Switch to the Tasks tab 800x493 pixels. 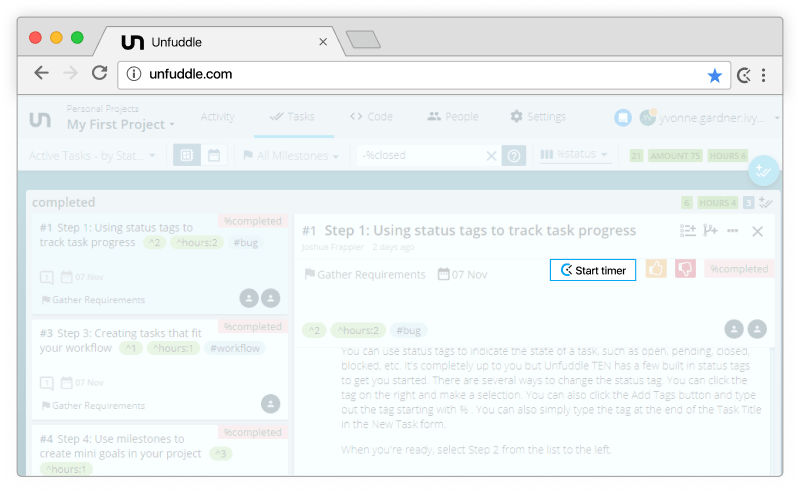click(x=292, y=117)
